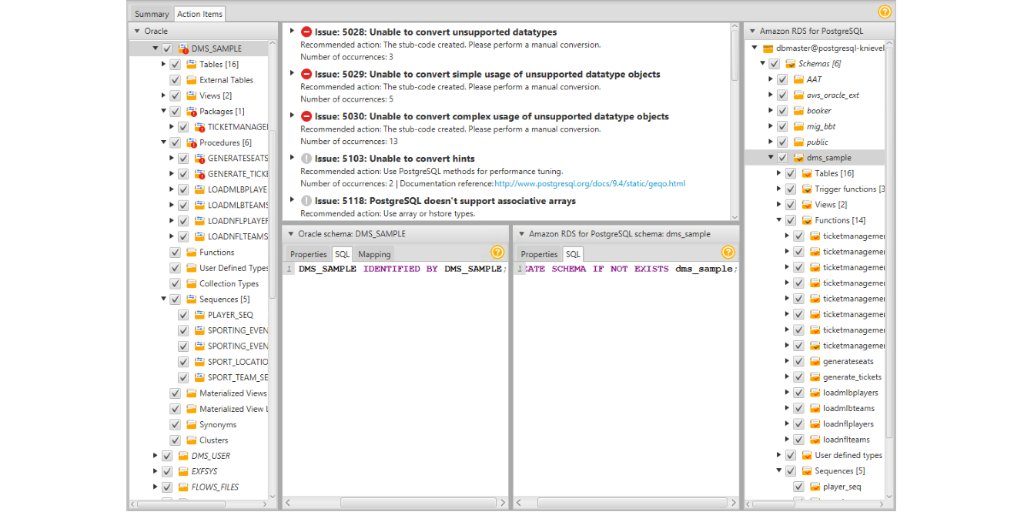Toggle the Collection Types checkbox
Image resolution: width=1024 pixels, height=512 pixels.
click(175, 283)
